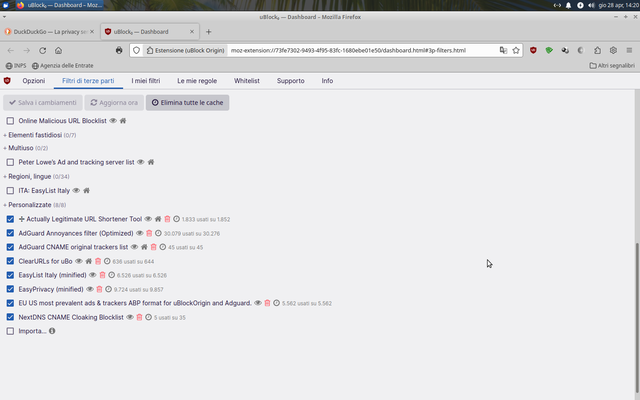Delete NextDNS CNAME Cloaking Blocklist with trash icon
The height and width of the screenshot is (400, 640).
[x=139, y=317]
